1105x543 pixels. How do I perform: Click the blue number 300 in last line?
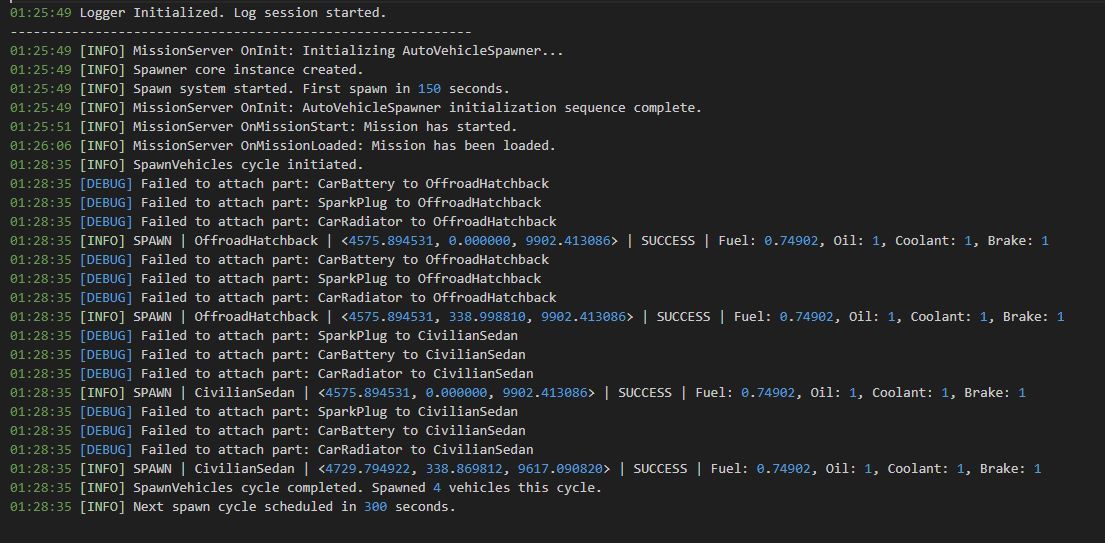pyautogui.click(x=376, y=507)
